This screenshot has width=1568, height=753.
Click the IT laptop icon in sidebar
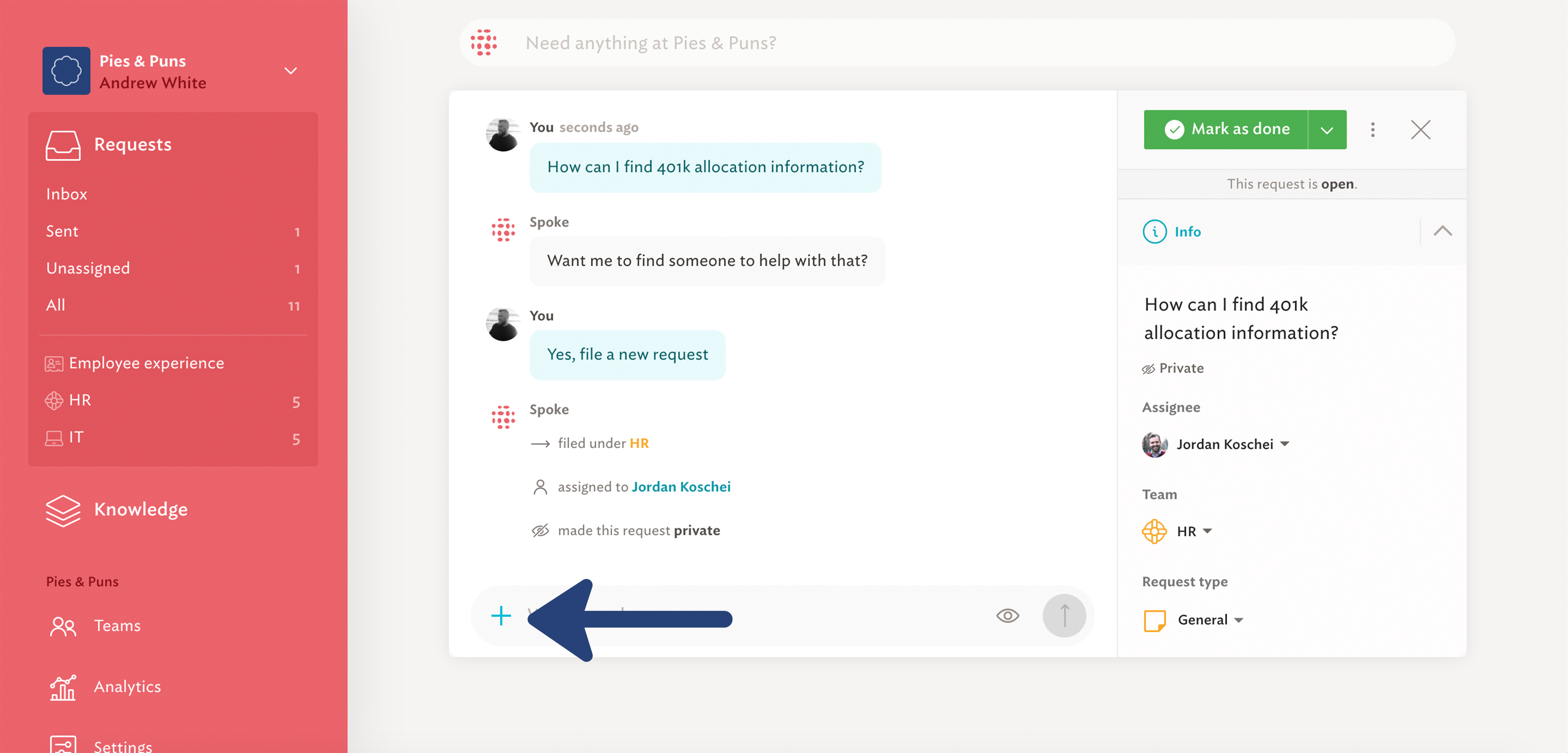click(53, 438)
